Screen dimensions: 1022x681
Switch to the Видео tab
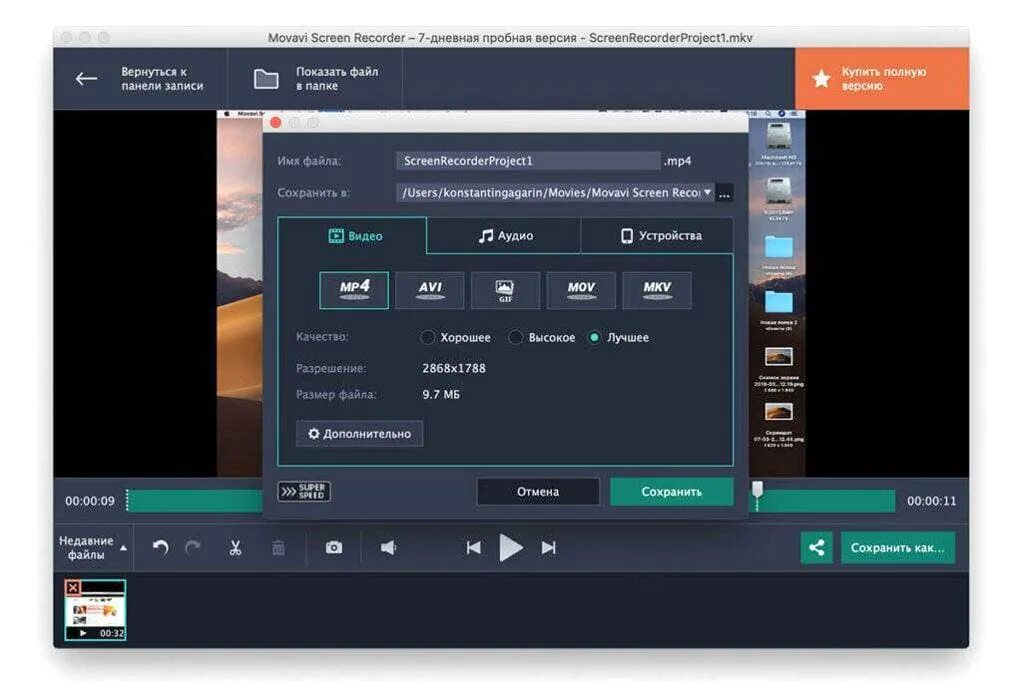coord(353,236)
